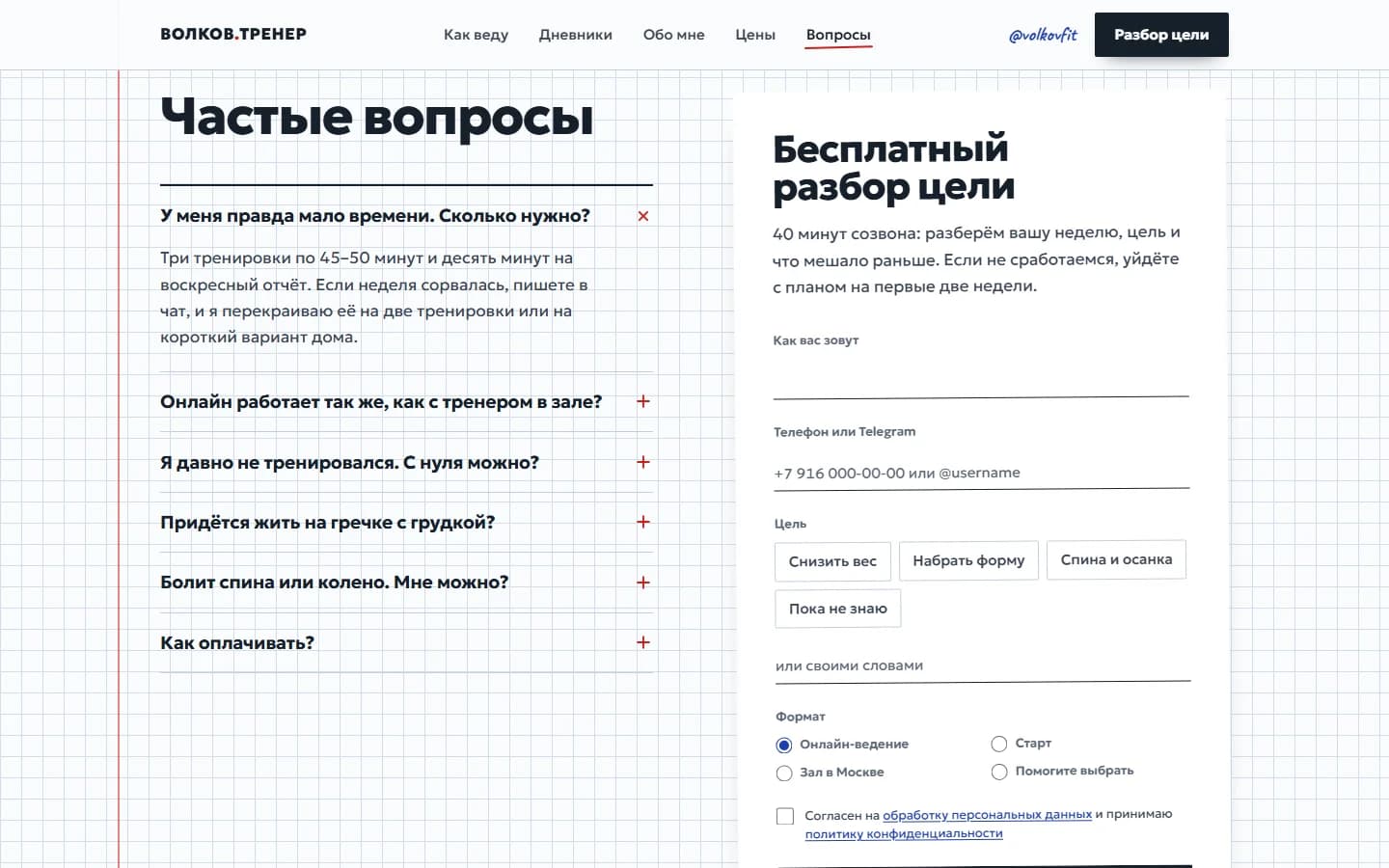Screen dimensions: 1389x868
Task: Open the 'Дневники' navigation link
Action: tap(575, 35)
